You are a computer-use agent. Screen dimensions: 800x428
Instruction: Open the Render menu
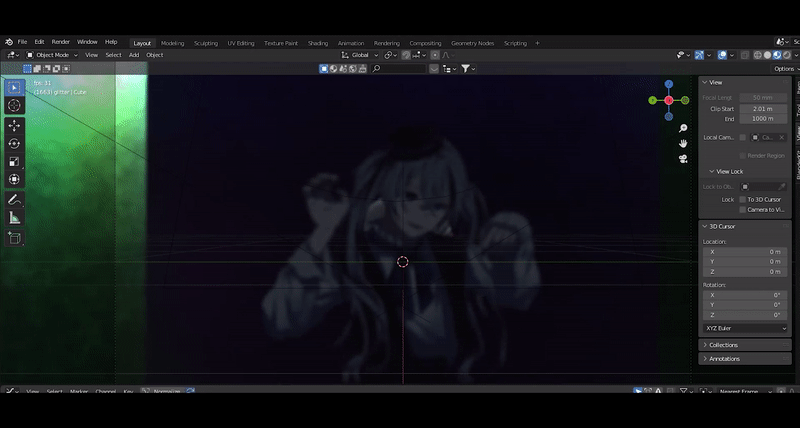click(61, 42)
